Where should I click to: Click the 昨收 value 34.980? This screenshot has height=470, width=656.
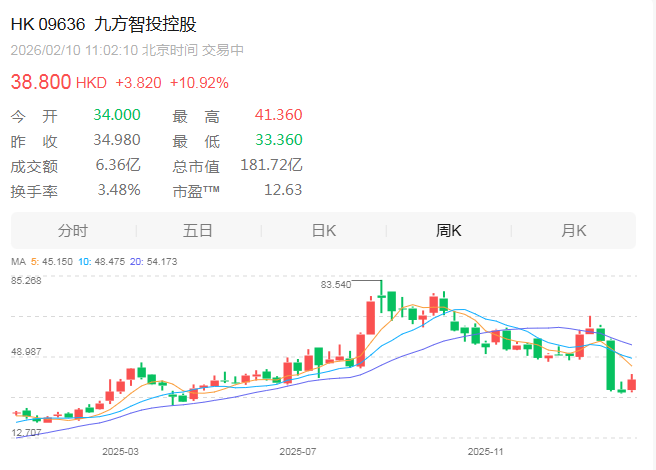[x=117, y=140]
